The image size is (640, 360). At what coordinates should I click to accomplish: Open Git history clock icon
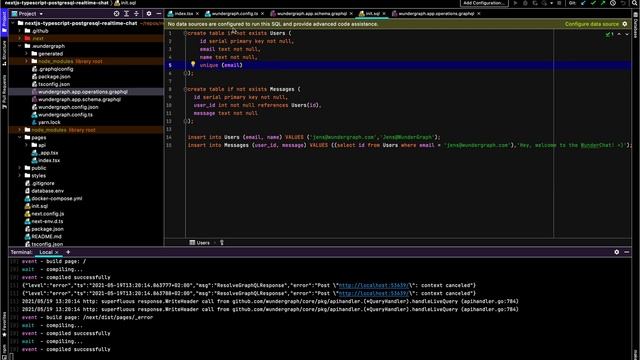point(613,3)
